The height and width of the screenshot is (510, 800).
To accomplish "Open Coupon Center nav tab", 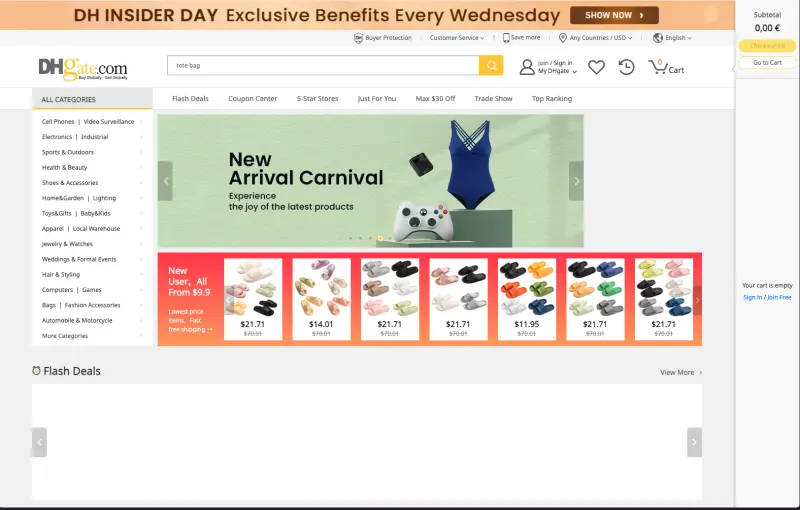I will tap(253, 98).
